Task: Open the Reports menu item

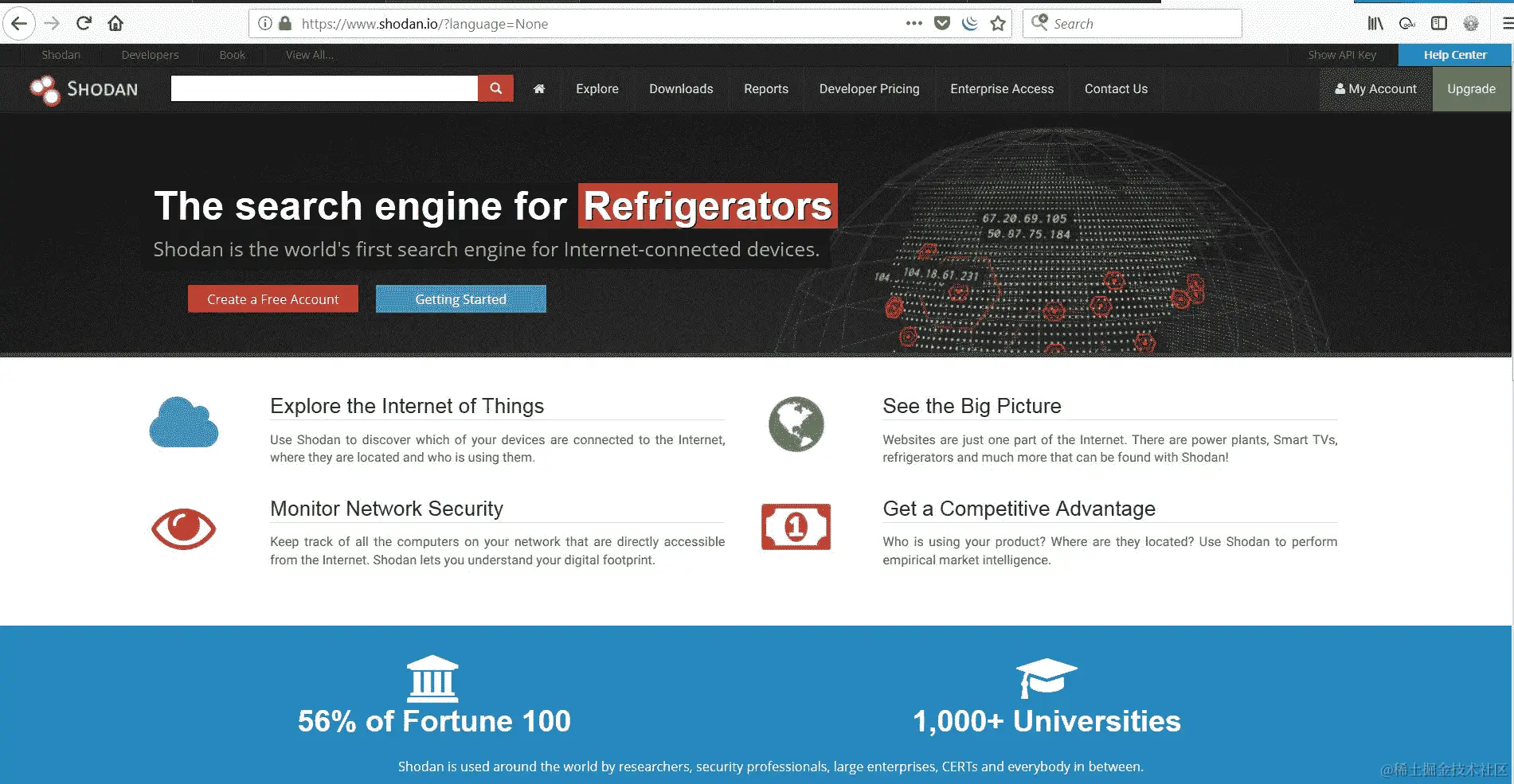Action: point(766,89)
